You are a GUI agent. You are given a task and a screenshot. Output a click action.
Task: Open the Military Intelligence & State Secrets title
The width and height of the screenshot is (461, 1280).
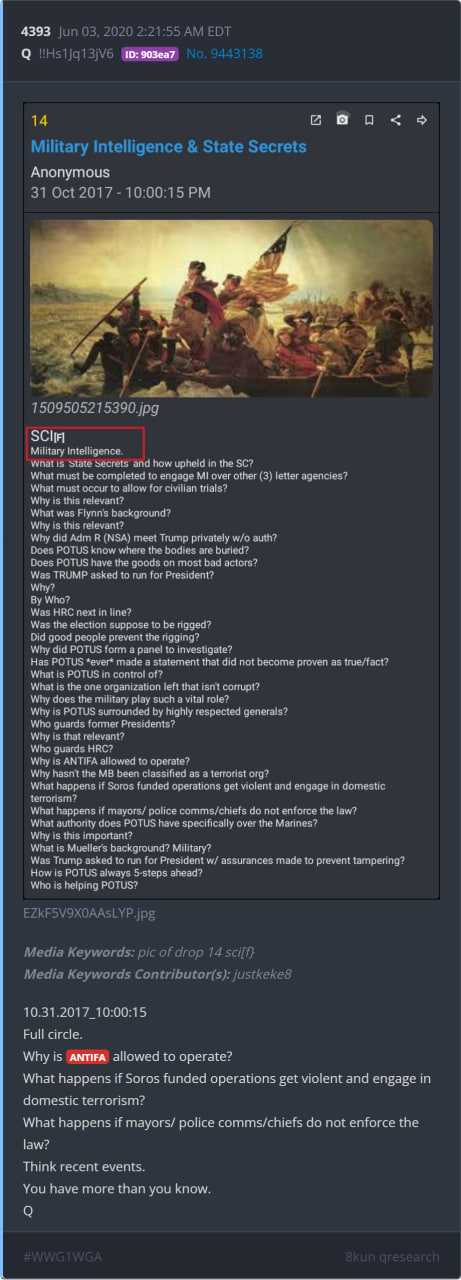(168, 147)
